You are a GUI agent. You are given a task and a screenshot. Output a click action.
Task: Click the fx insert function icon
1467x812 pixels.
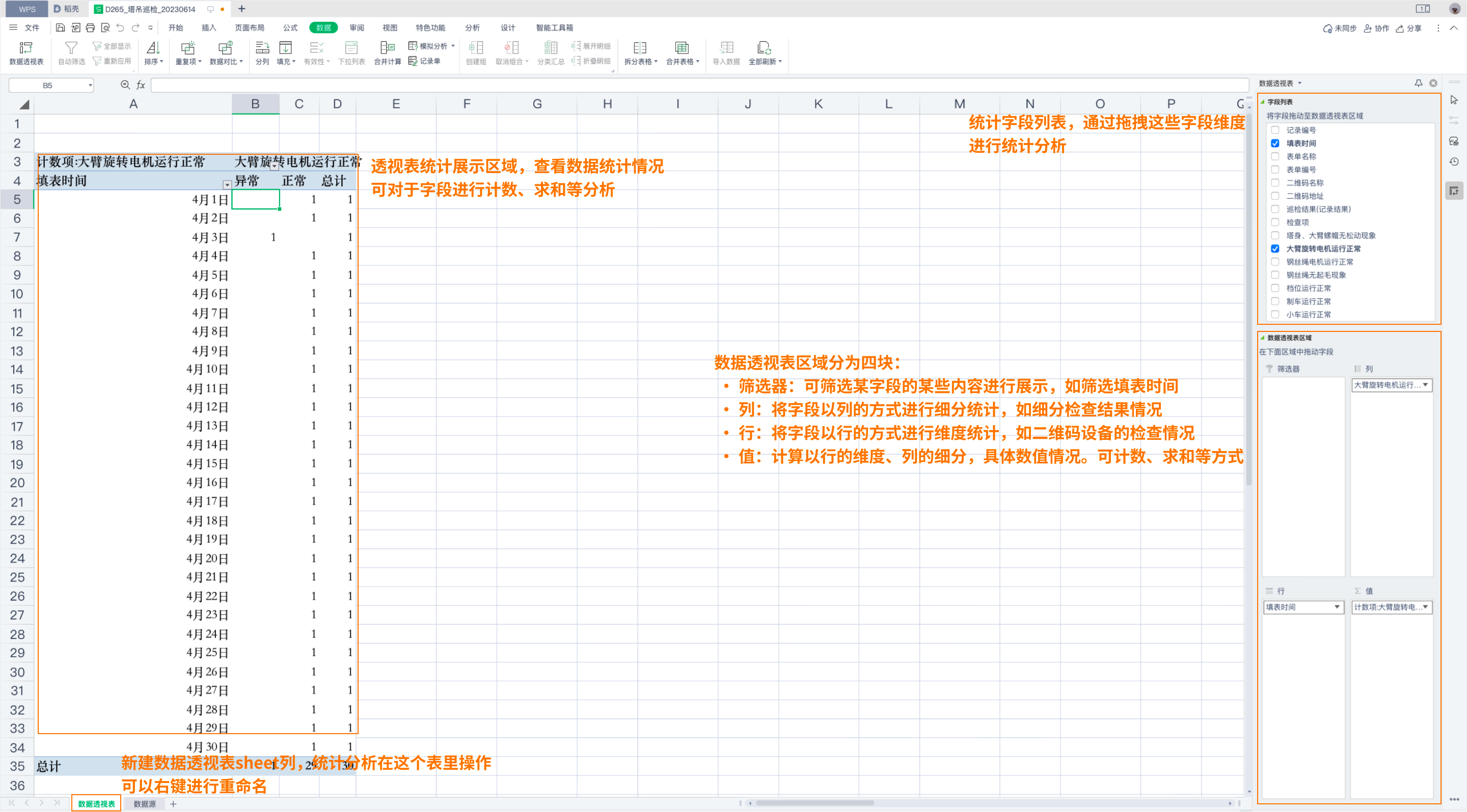point(141,86)
